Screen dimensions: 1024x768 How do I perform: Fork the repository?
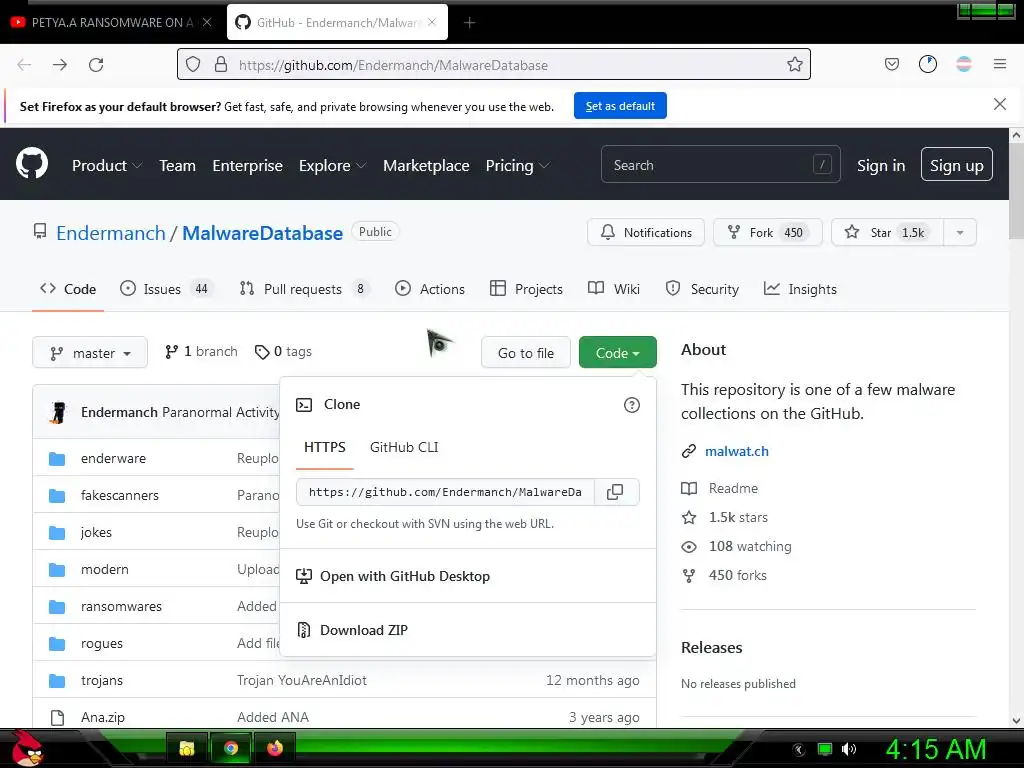(x=767, y=232)
